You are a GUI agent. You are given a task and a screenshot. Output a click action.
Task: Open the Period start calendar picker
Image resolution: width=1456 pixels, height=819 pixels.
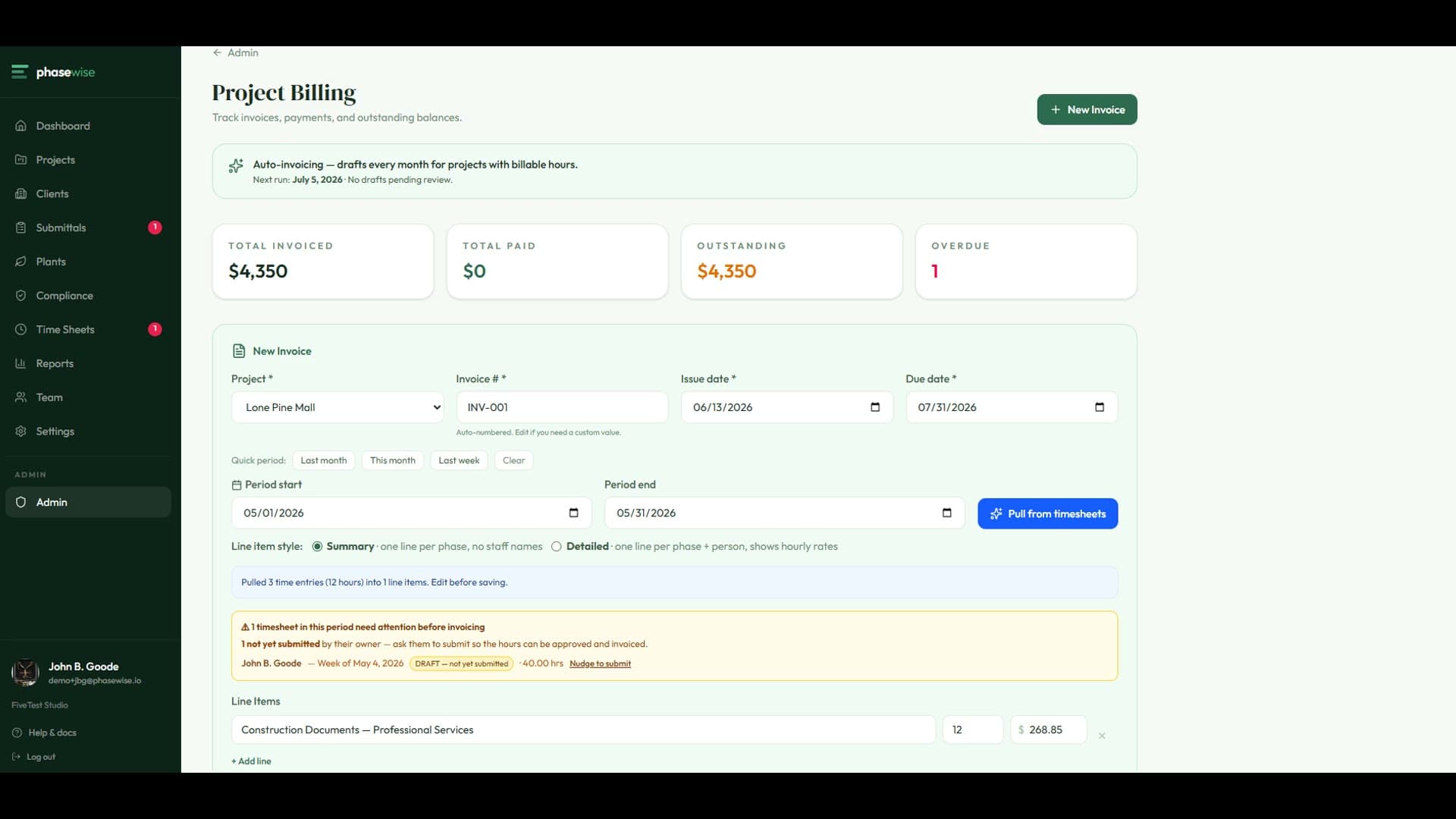coord(573,513)
